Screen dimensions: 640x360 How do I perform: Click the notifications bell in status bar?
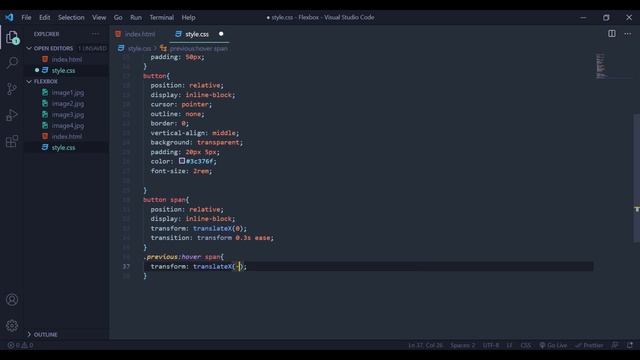[x=630, y=345]
